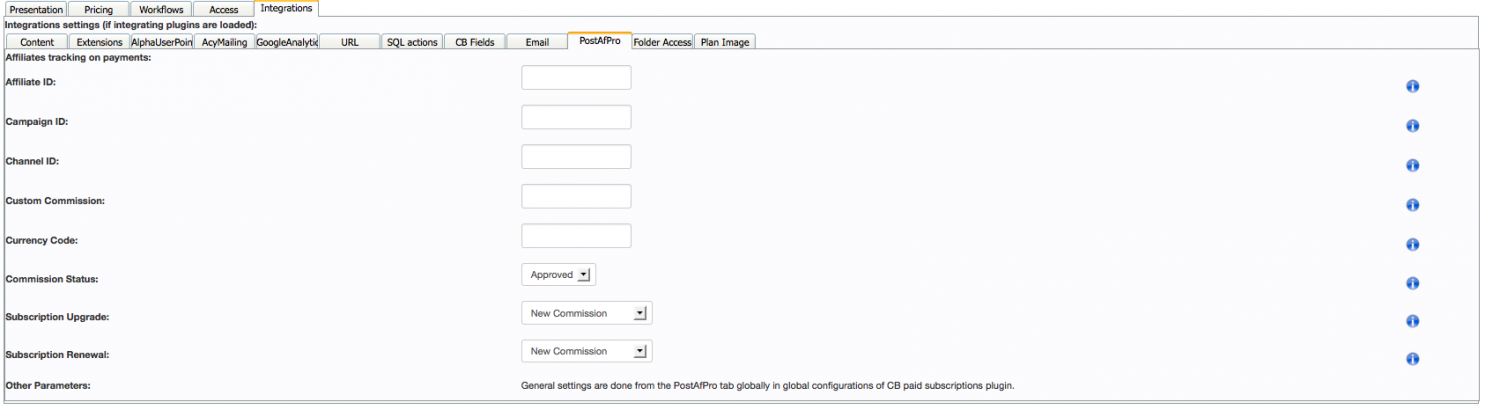Click the info icon for Custom Commission
The width and height of the screenshot is (1500, 417).
pyautogui.click(x=1412, y=205)
